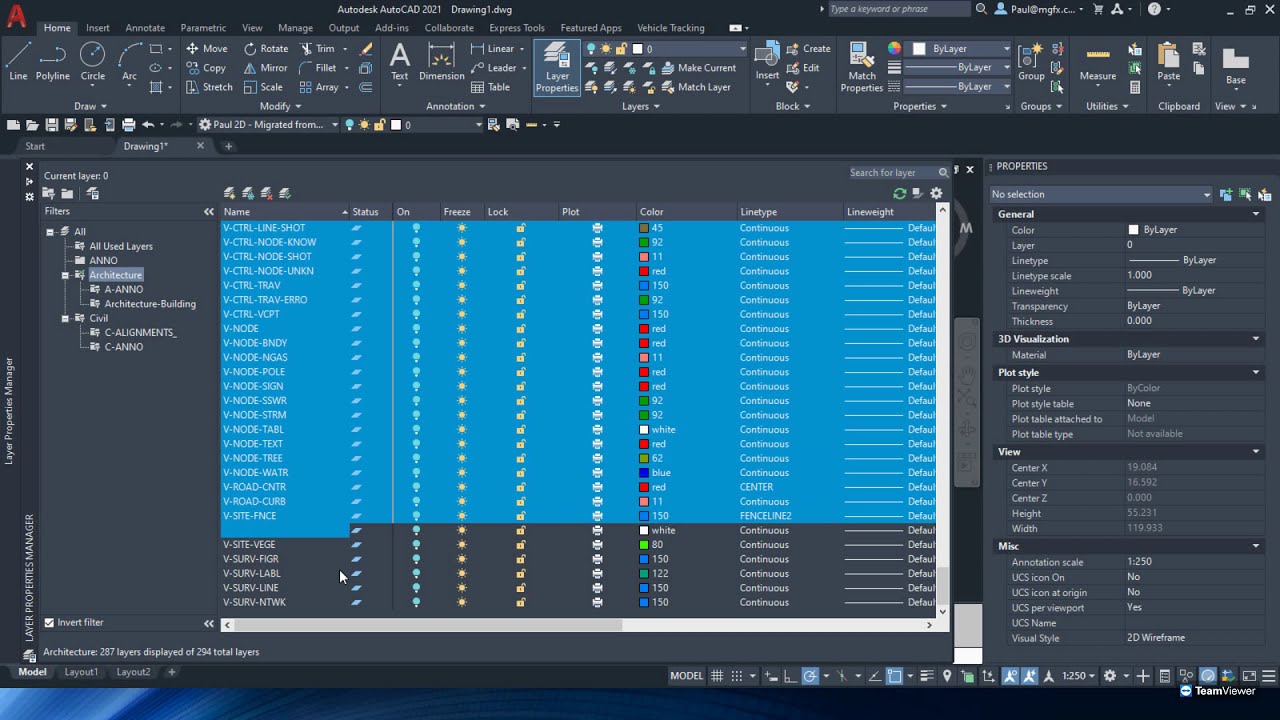
Task: Click the Group tool
Action: (x=1031, y=62)
